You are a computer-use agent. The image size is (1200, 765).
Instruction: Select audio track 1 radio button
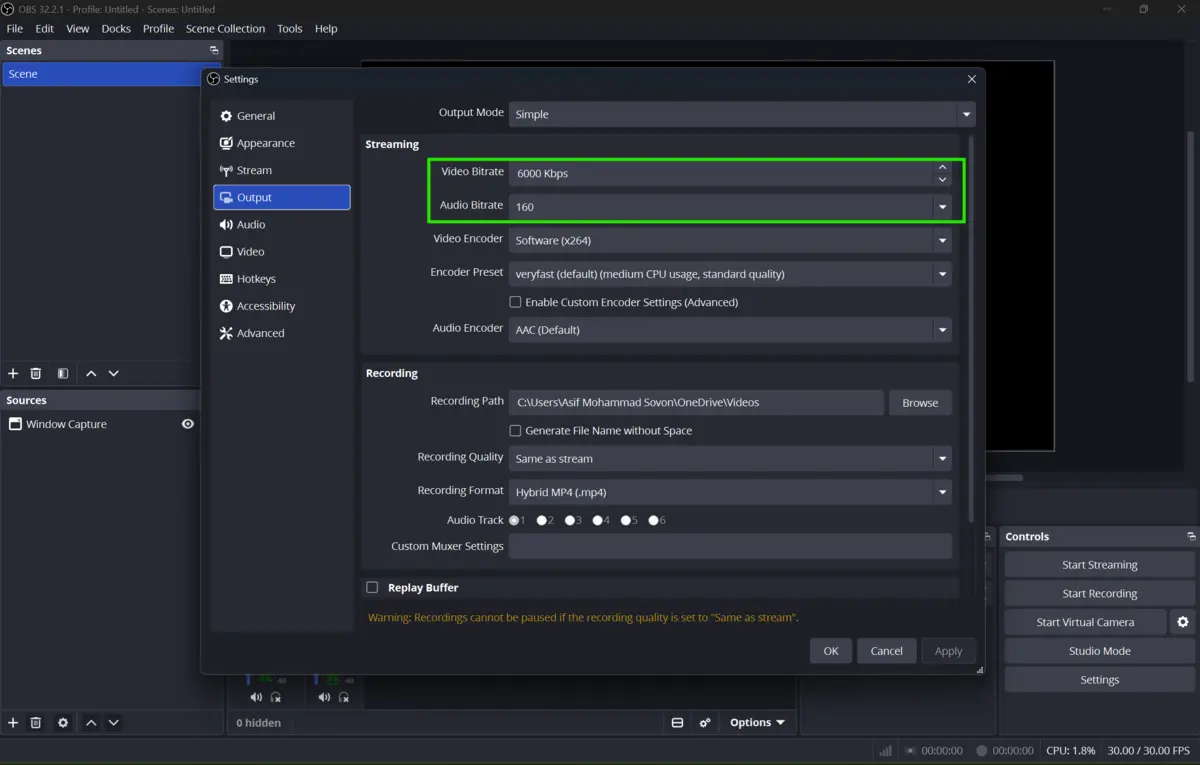[x=515, y=520]
